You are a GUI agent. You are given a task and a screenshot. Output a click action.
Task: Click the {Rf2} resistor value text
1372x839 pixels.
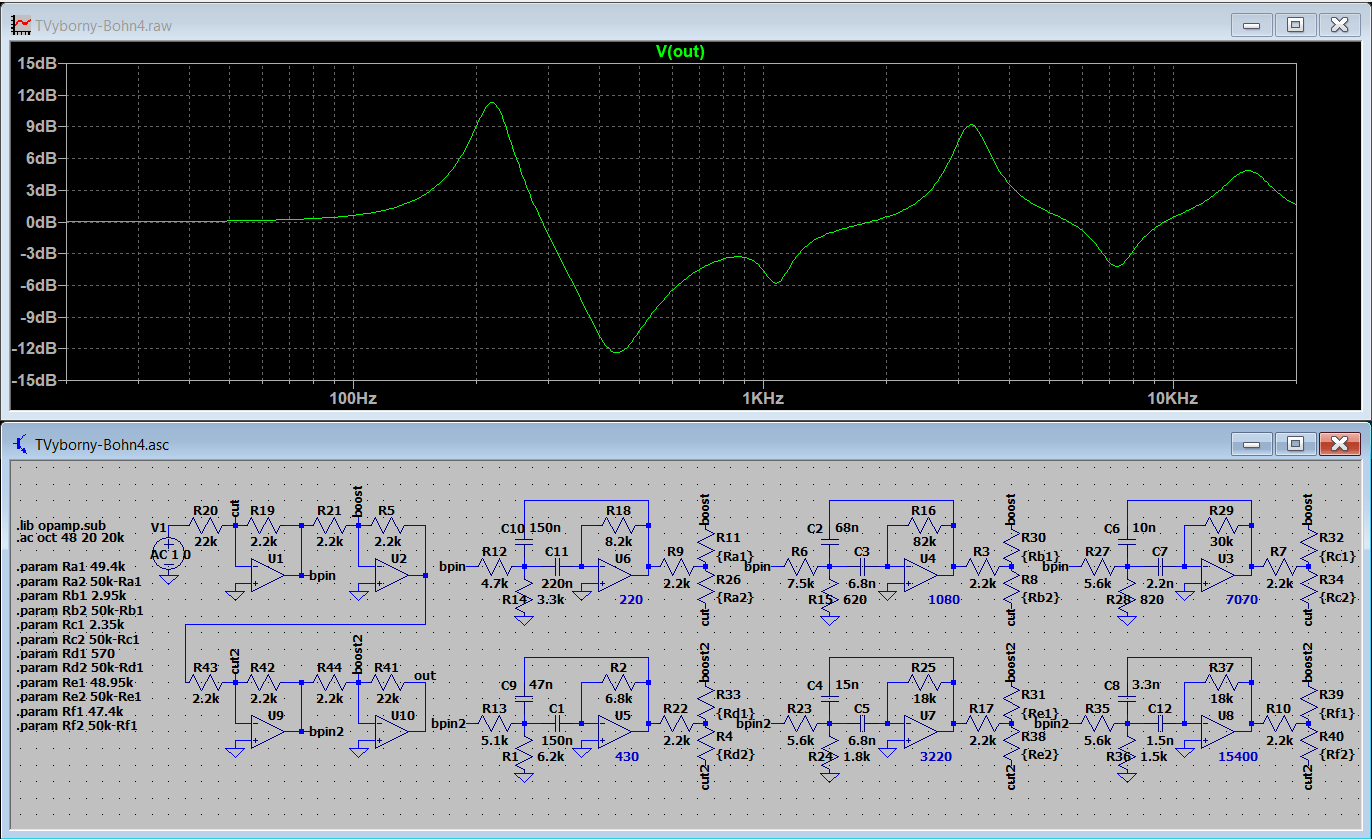coord(1337,754)
